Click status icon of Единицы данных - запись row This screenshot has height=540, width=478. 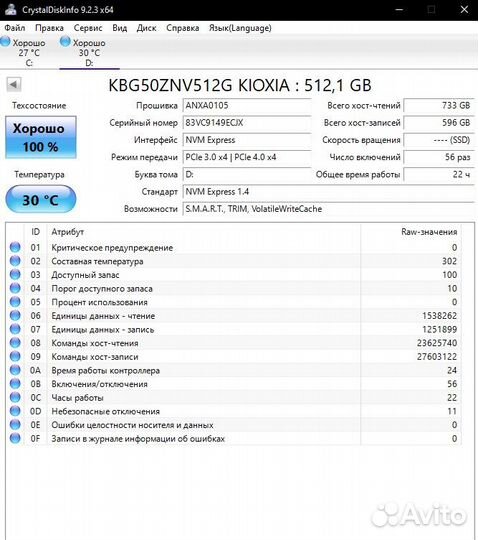tap(15, 329)
